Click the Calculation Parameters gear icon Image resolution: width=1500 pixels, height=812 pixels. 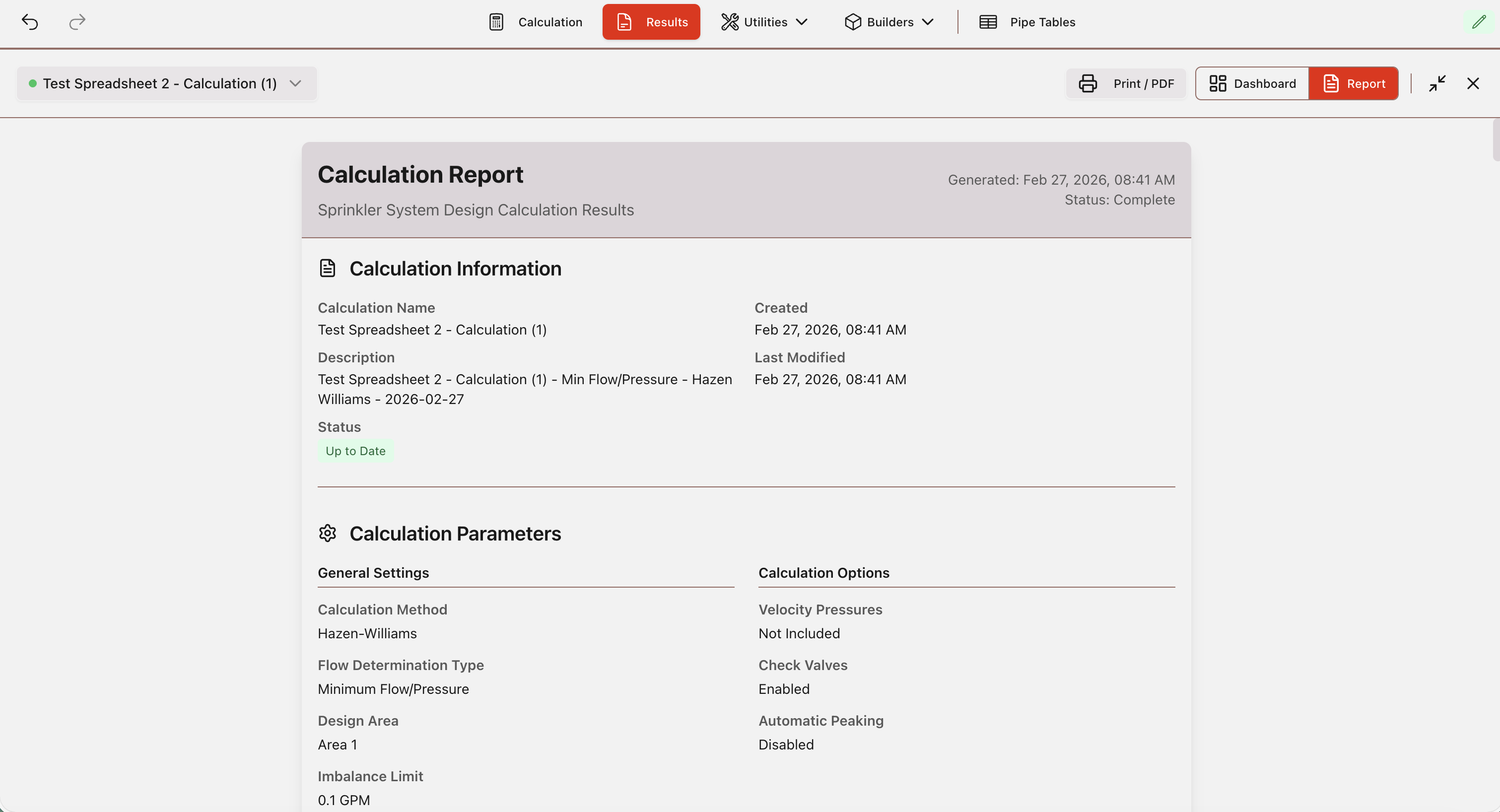coord(327,533)
